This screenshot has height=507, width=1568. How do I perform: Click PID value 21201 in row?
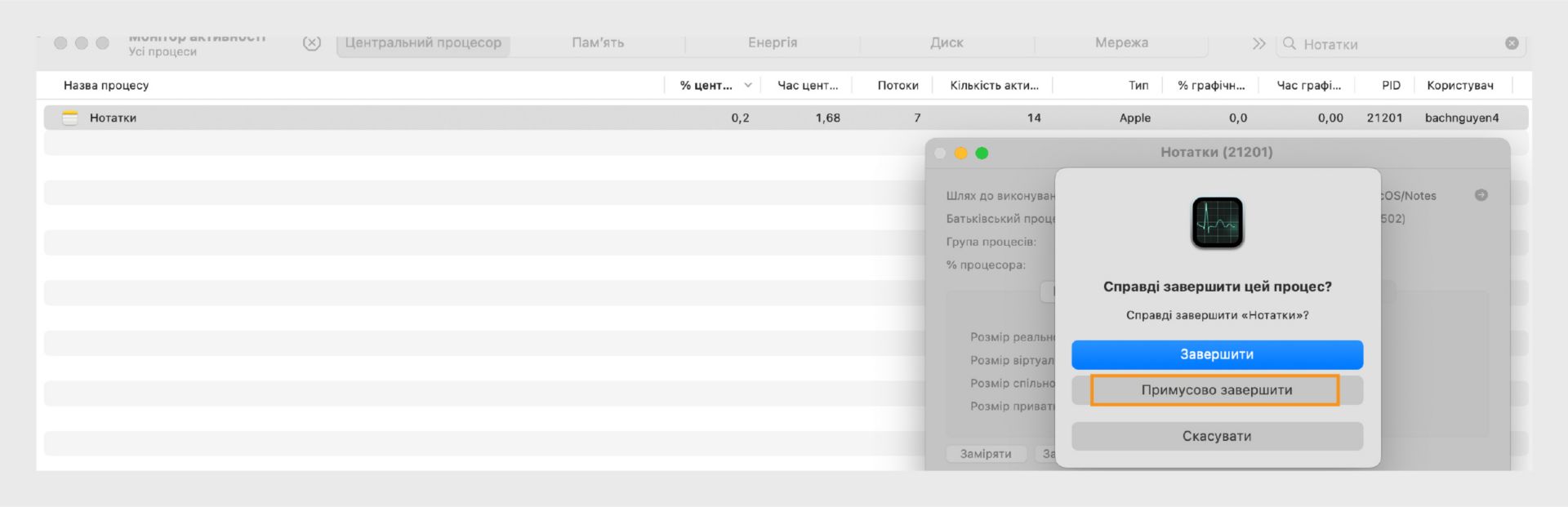[x=1384, y=118]
